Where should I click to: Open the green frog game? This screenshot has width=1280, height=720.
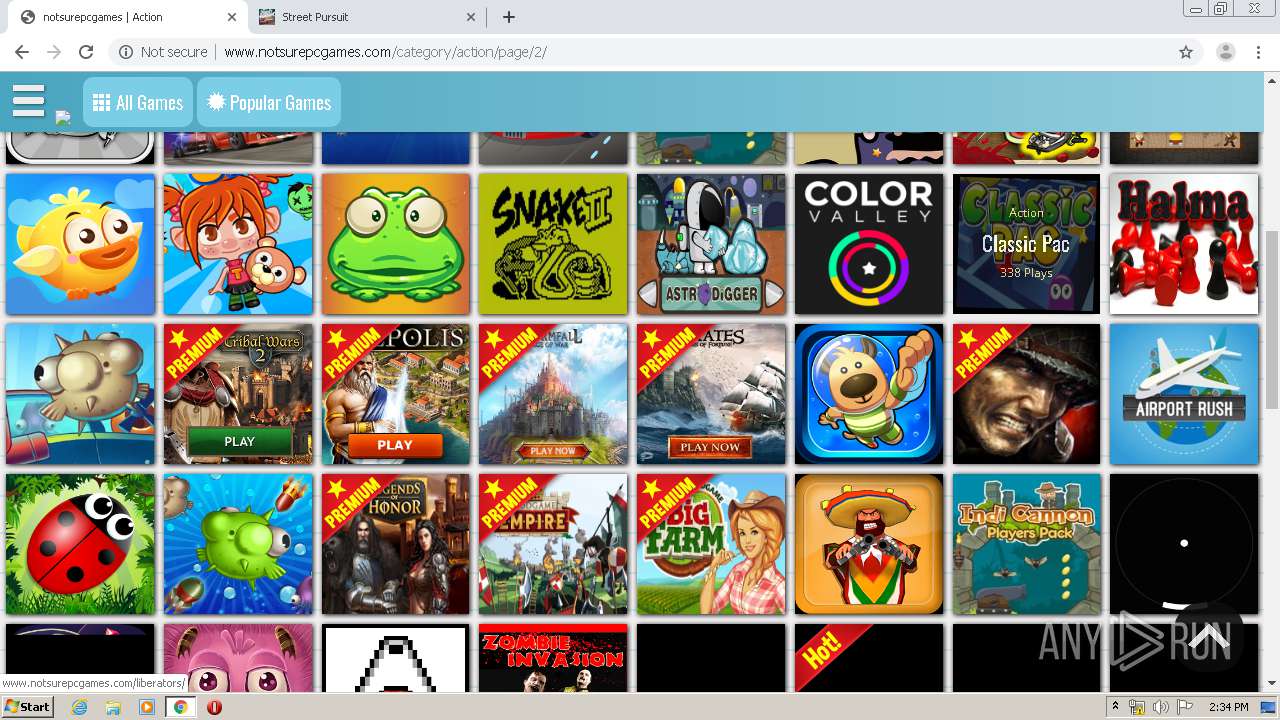point(396,244)
